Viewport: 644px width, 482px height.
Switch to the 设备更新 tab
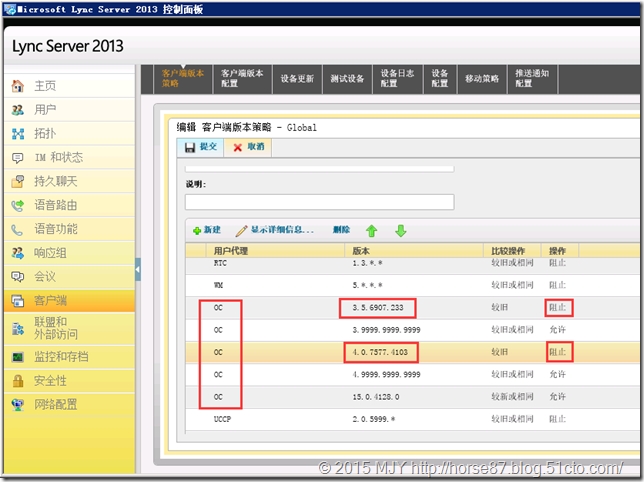297,78
